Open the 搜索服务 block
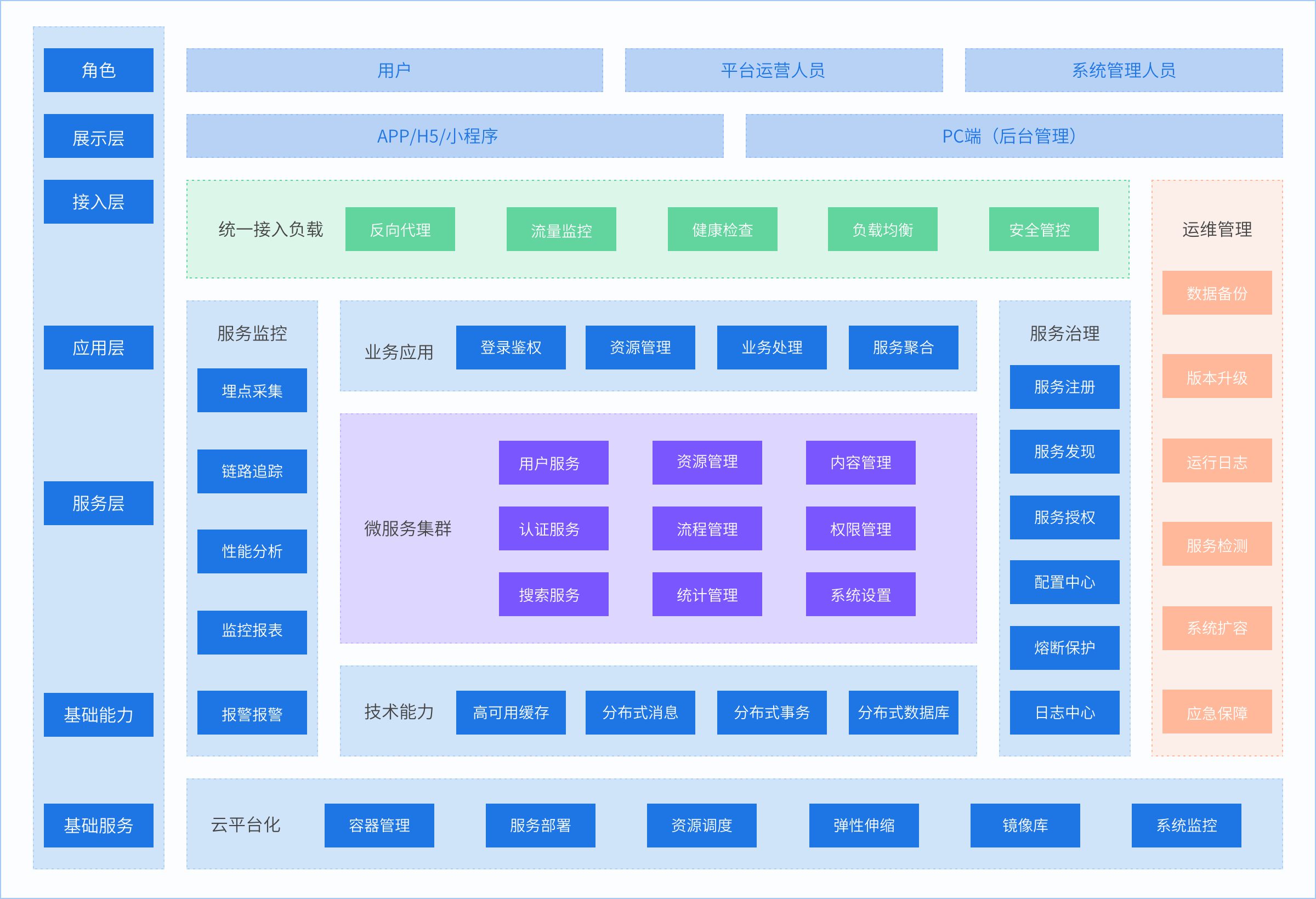Screen dimensions: 1316x899 (x=553, y=594)
